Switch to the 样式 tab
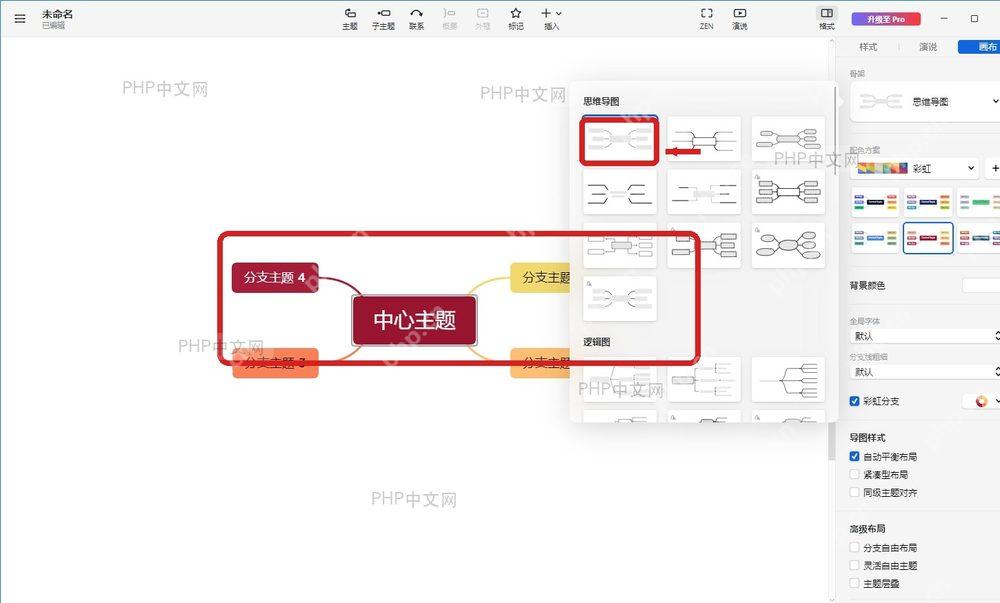 (x=868, y=47)
